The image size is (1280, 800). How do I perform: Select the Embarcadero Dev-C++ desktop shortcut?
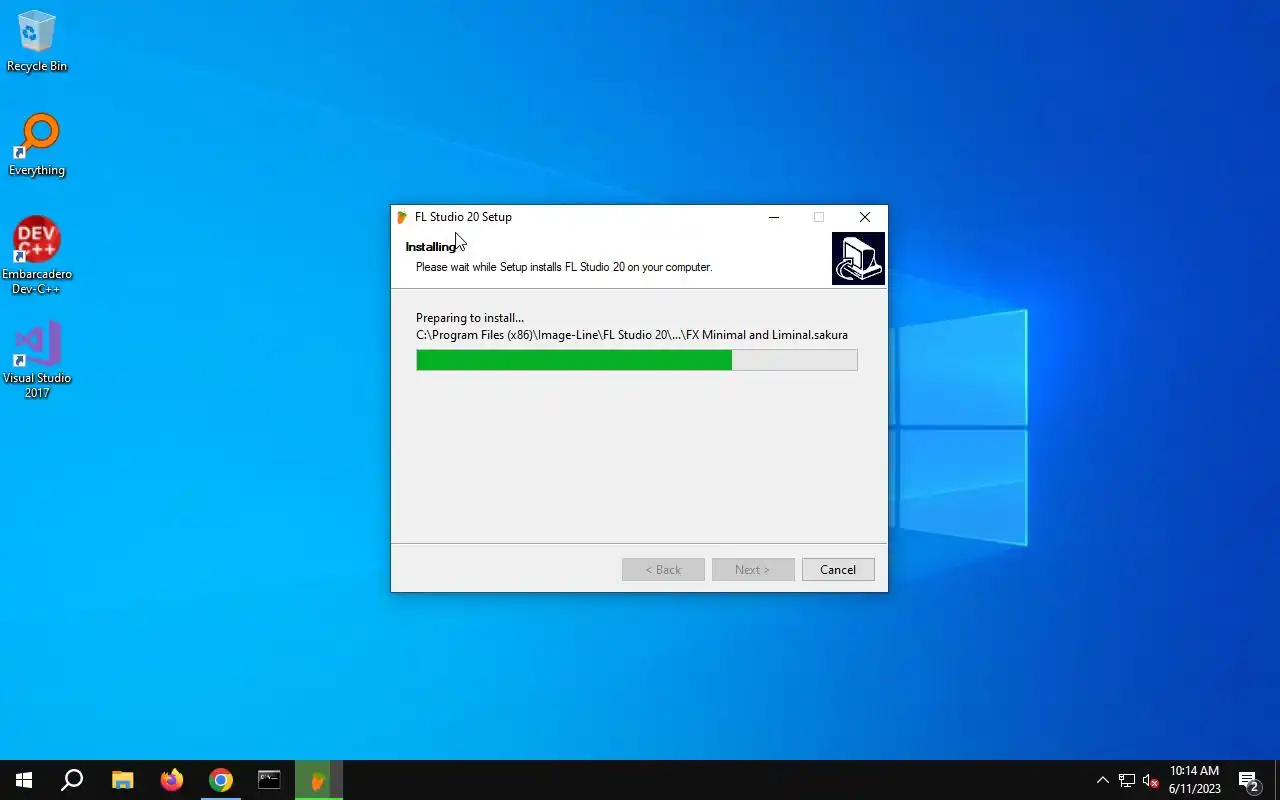(x=37, y=255)
